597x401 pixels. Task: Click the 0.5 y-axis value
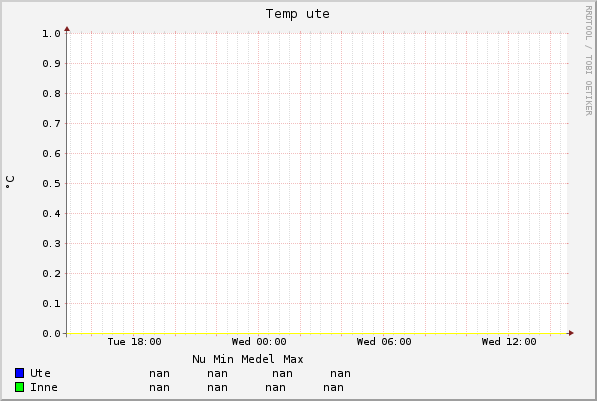51,184
